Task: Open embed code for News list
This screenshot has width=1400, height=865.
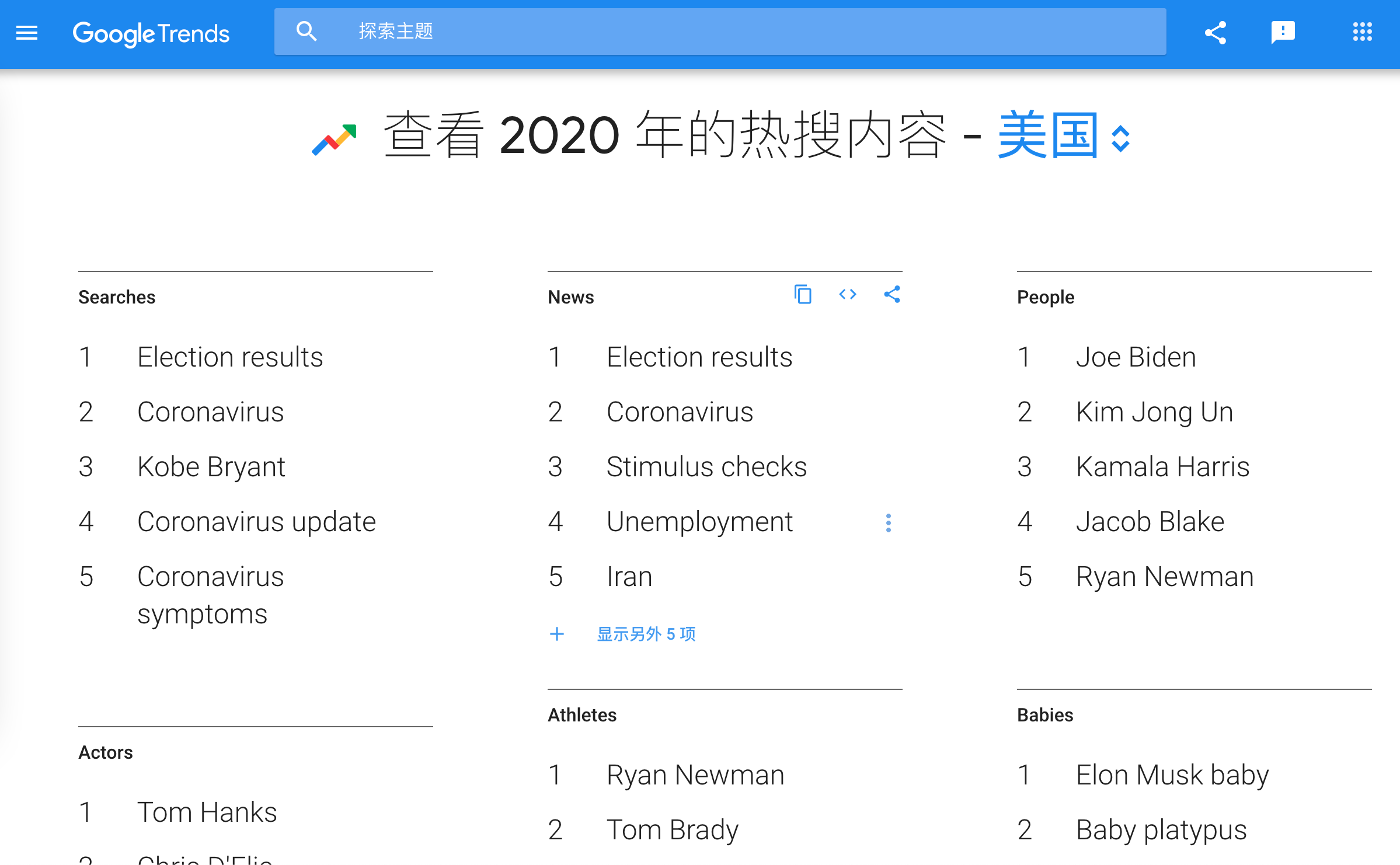Action: coord(848,295)
